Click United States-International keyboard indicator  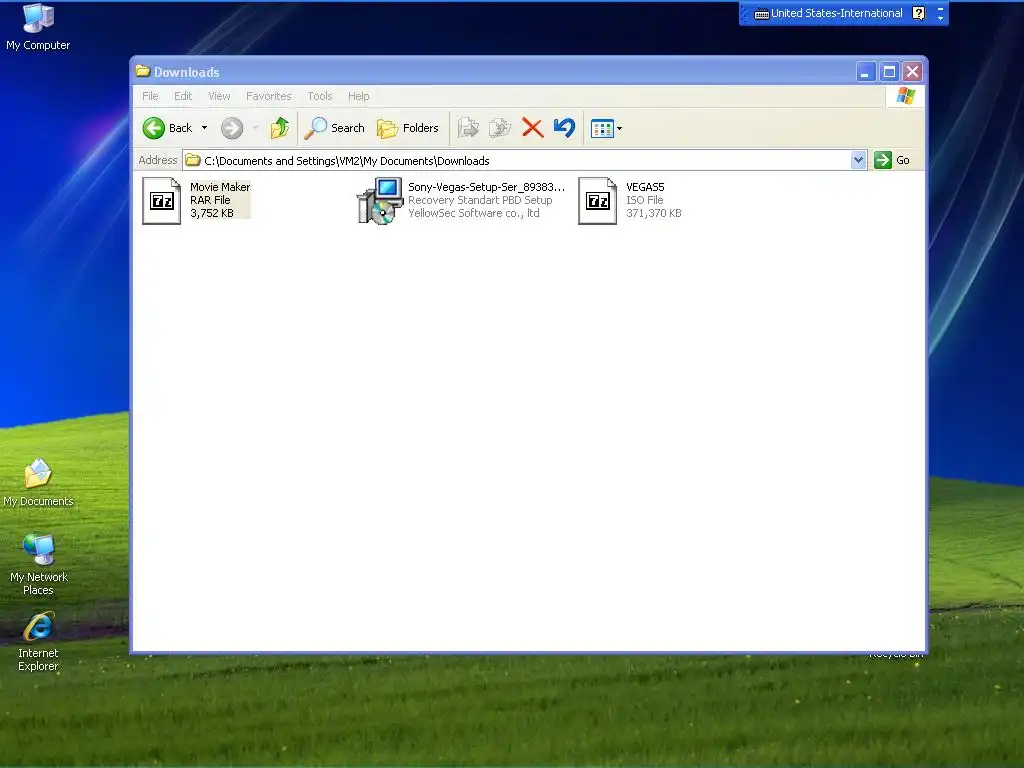pos(828,13)
